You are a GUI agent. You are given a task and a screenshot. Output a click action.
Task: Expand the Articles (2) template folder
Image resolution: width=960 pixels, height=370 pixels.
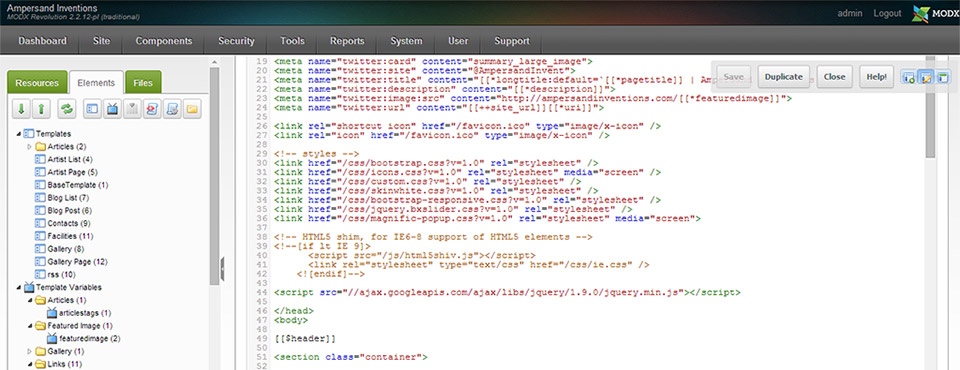(30, 146)
